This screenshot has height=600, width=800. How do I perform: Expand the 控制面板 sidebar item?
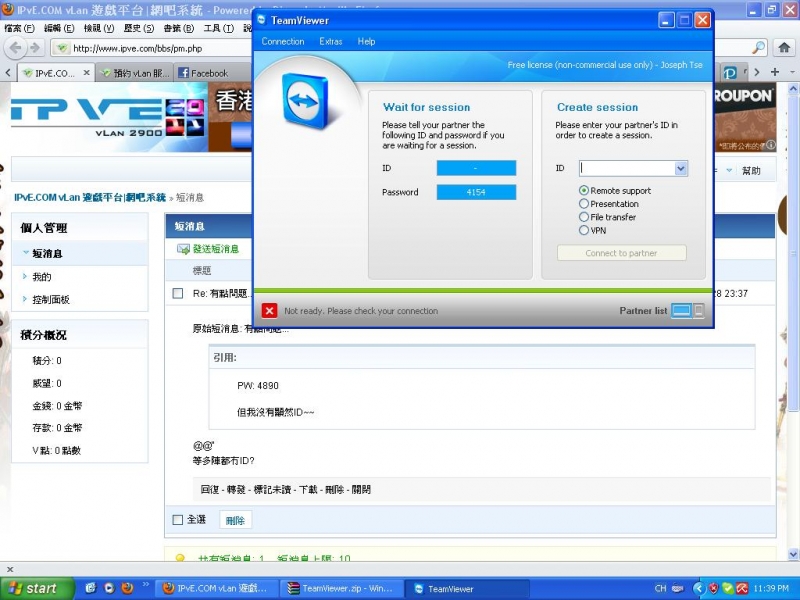pyautogui.click(x=46, y=299)
